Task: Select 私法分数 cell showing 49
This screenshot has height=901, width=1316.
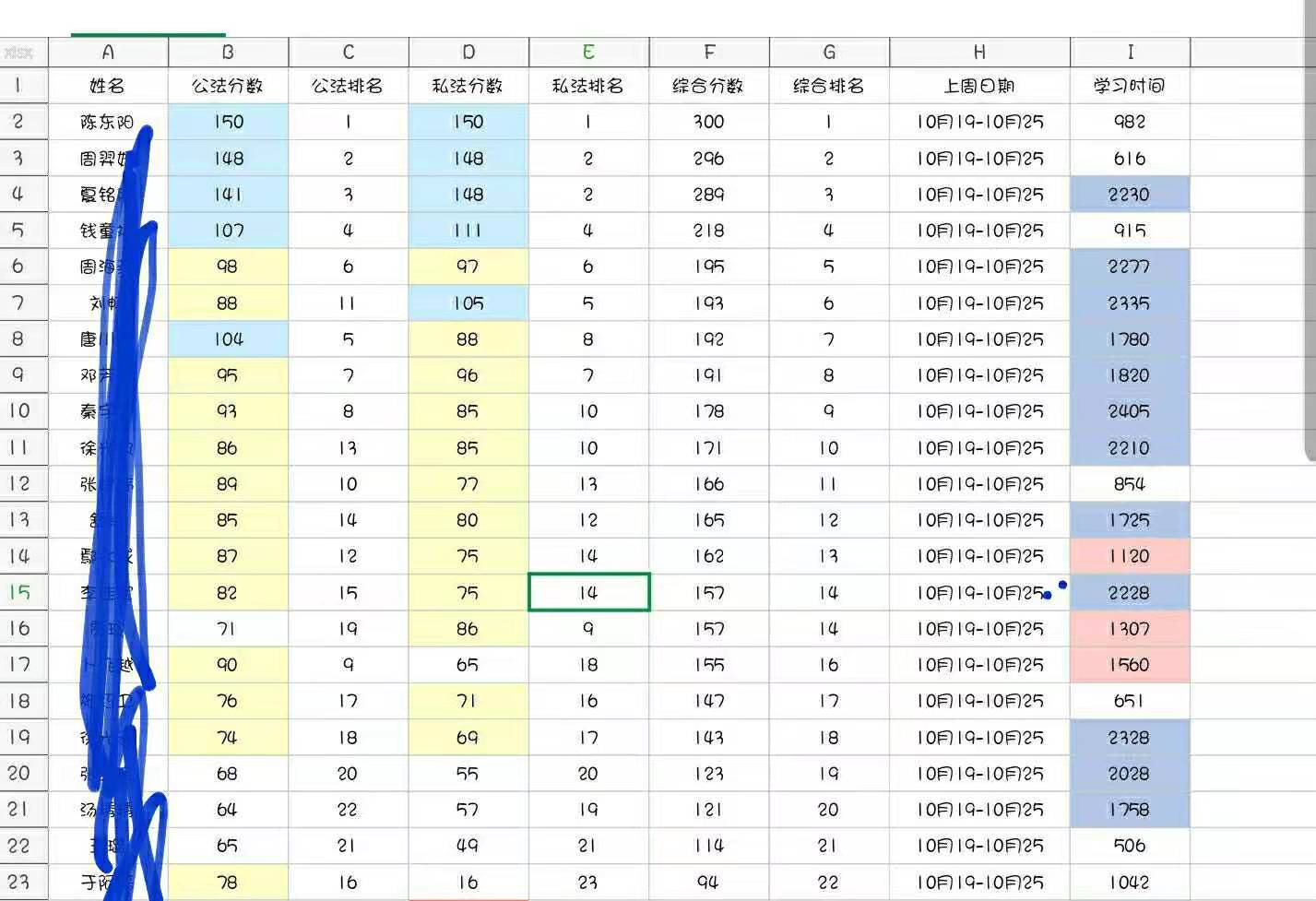Action: point(468,846)
